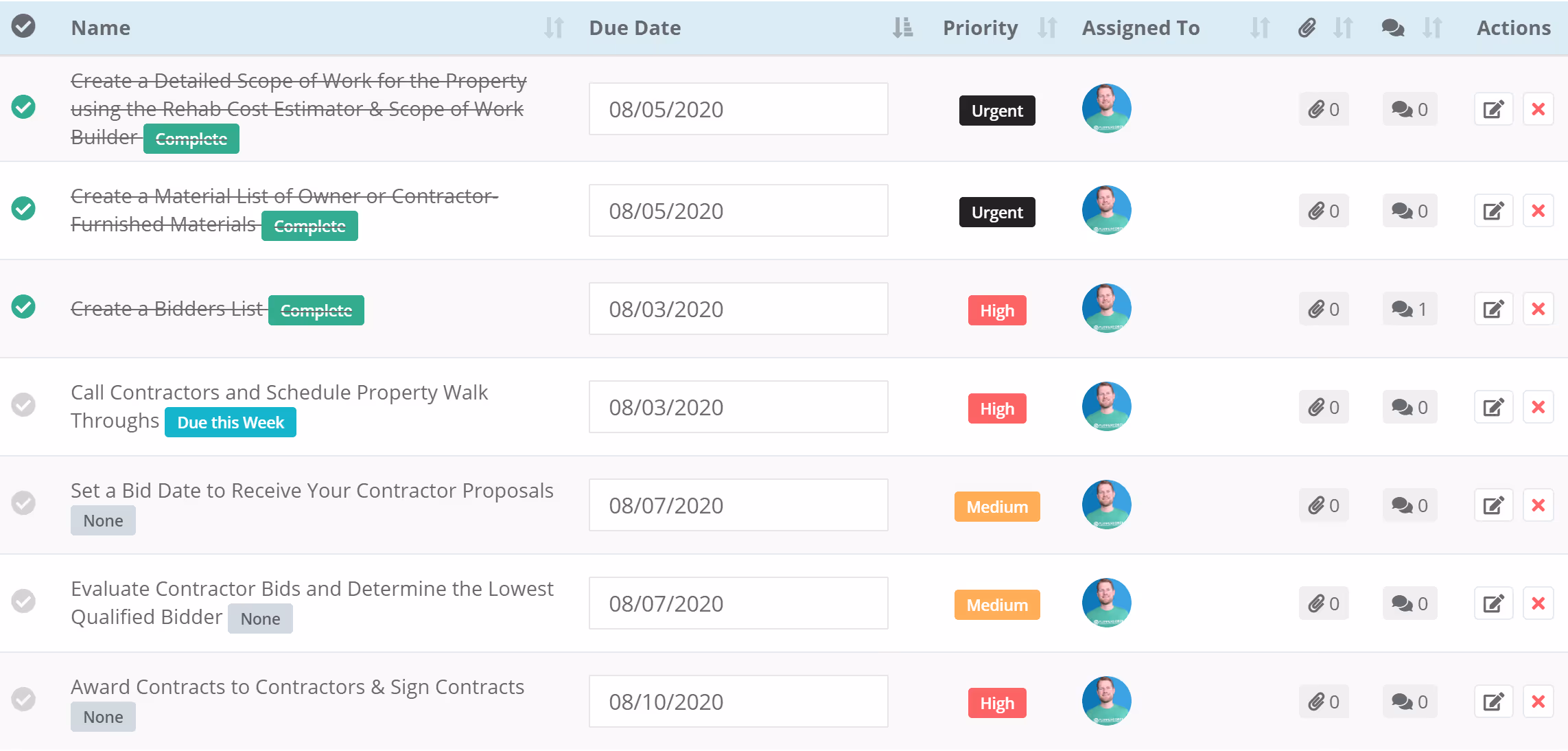The width and height of the screenshot is (1568, 751).
Task: Click the paperclip attachments header icon
Action: 1307,27
